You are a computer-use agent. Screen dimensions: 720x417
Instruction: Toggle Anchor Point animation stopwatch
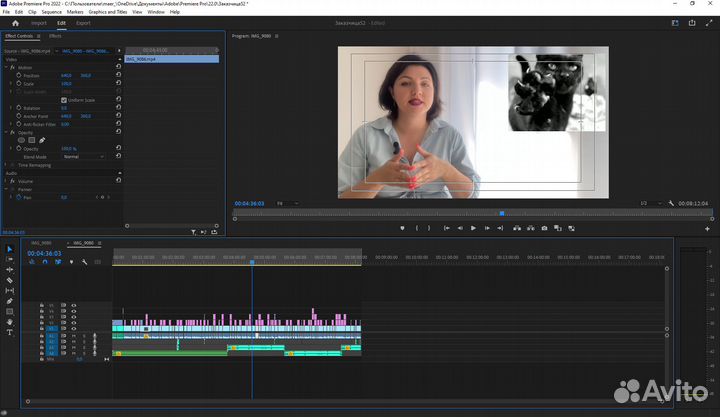(x=19, y=116)
